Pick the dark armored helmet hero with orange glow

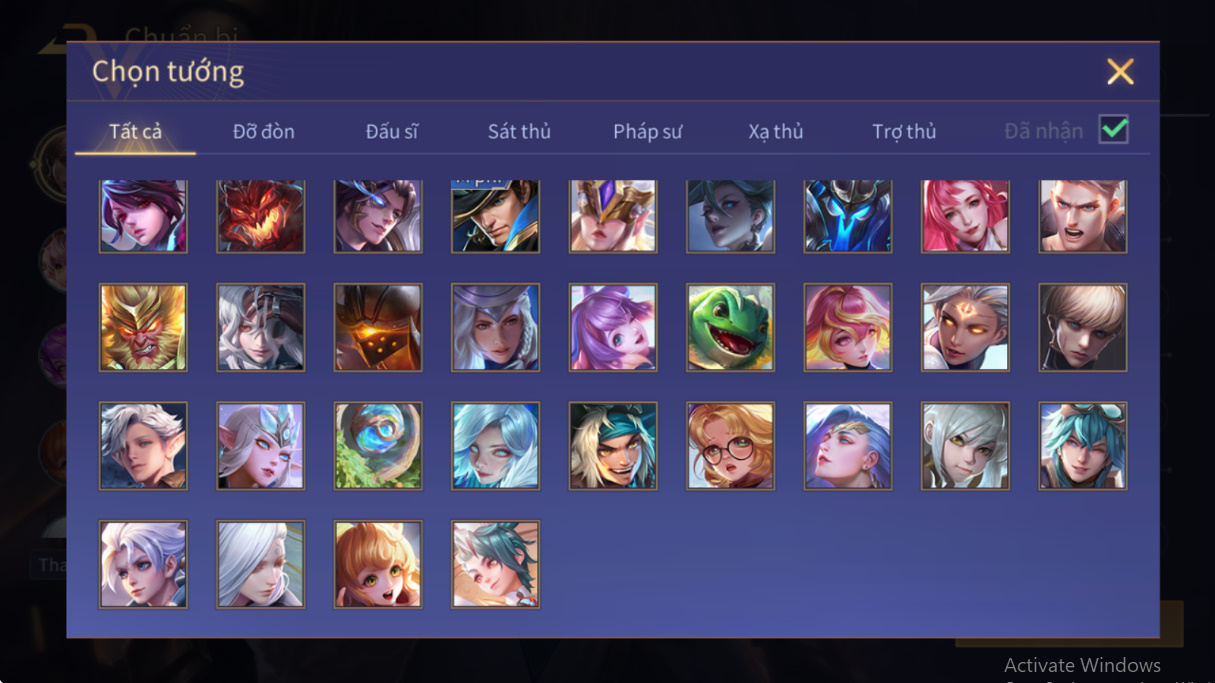pos(378,327)
